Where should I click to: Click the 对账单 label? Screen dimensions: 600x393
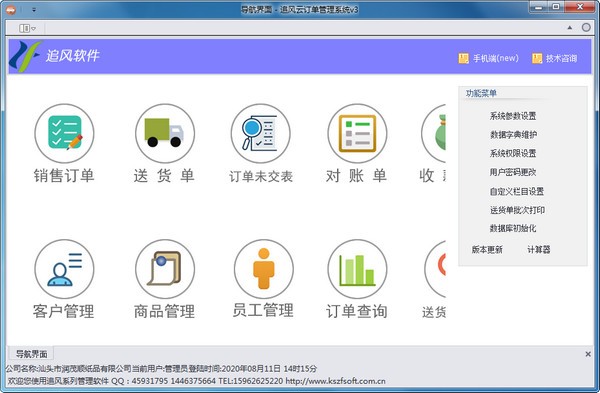356,176
